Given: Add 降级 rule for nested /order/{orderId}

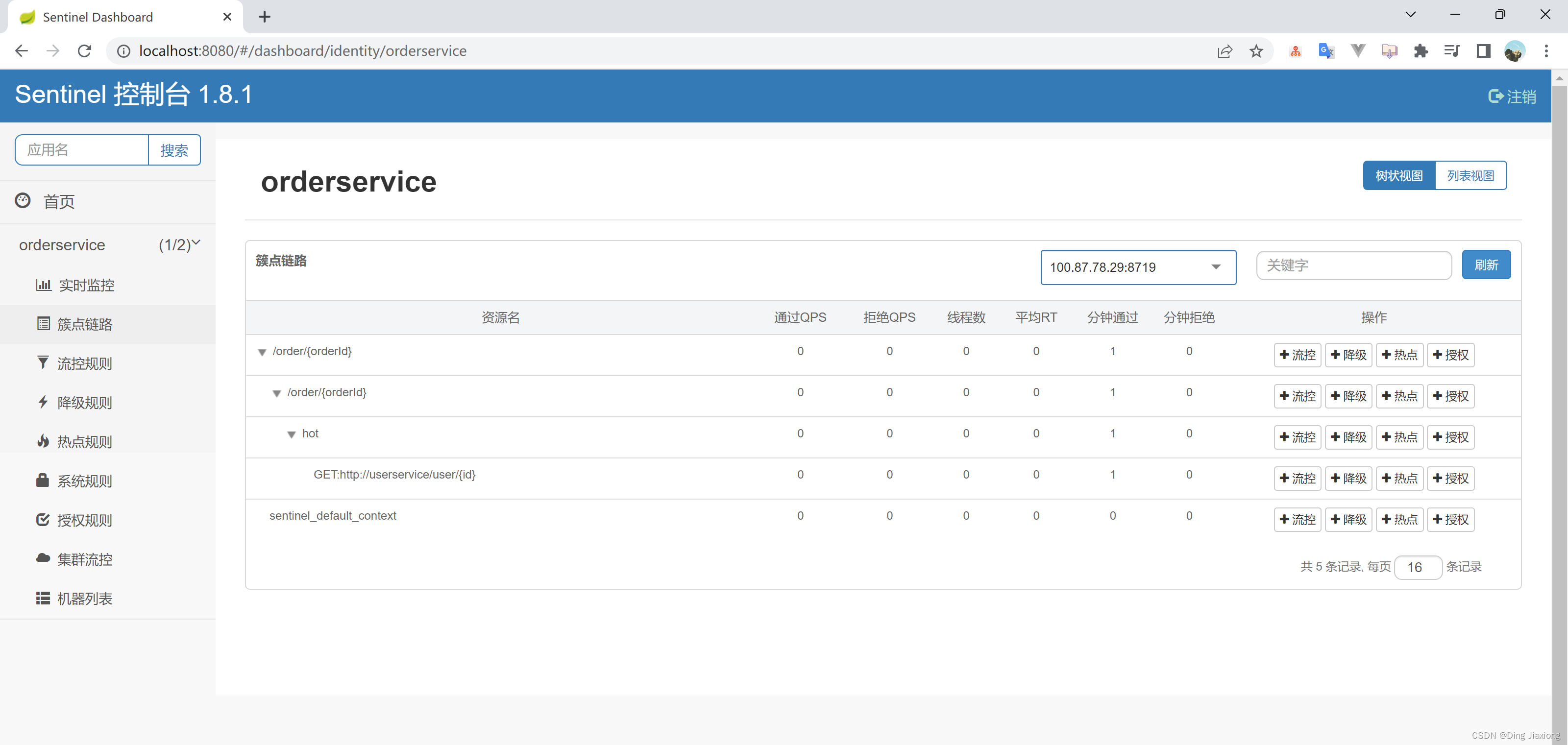Looking at the screenshot, I should [x=1348, y=396].
